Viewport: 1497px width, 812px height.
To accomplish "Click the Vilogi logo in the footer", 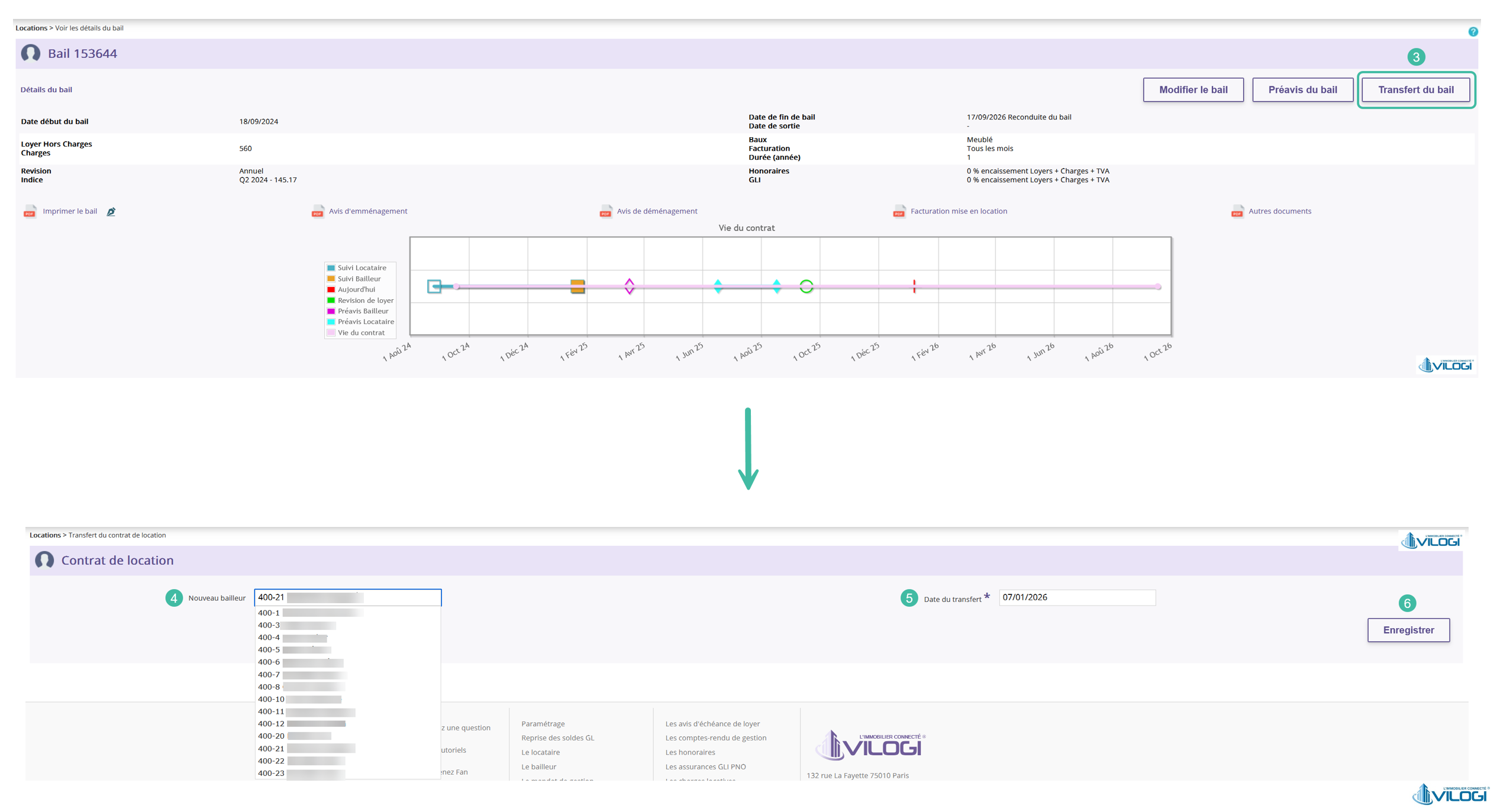I will tap(870, 745).
